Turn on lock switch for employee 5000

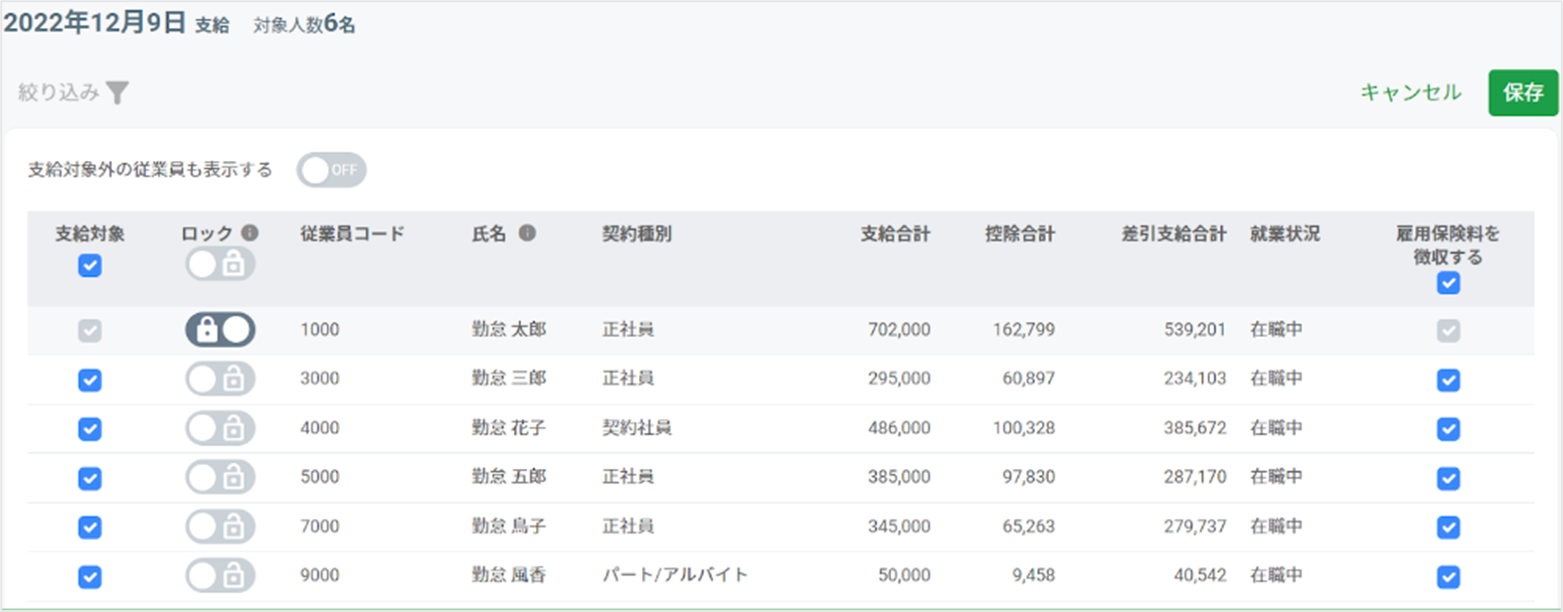tap(220, 477)
